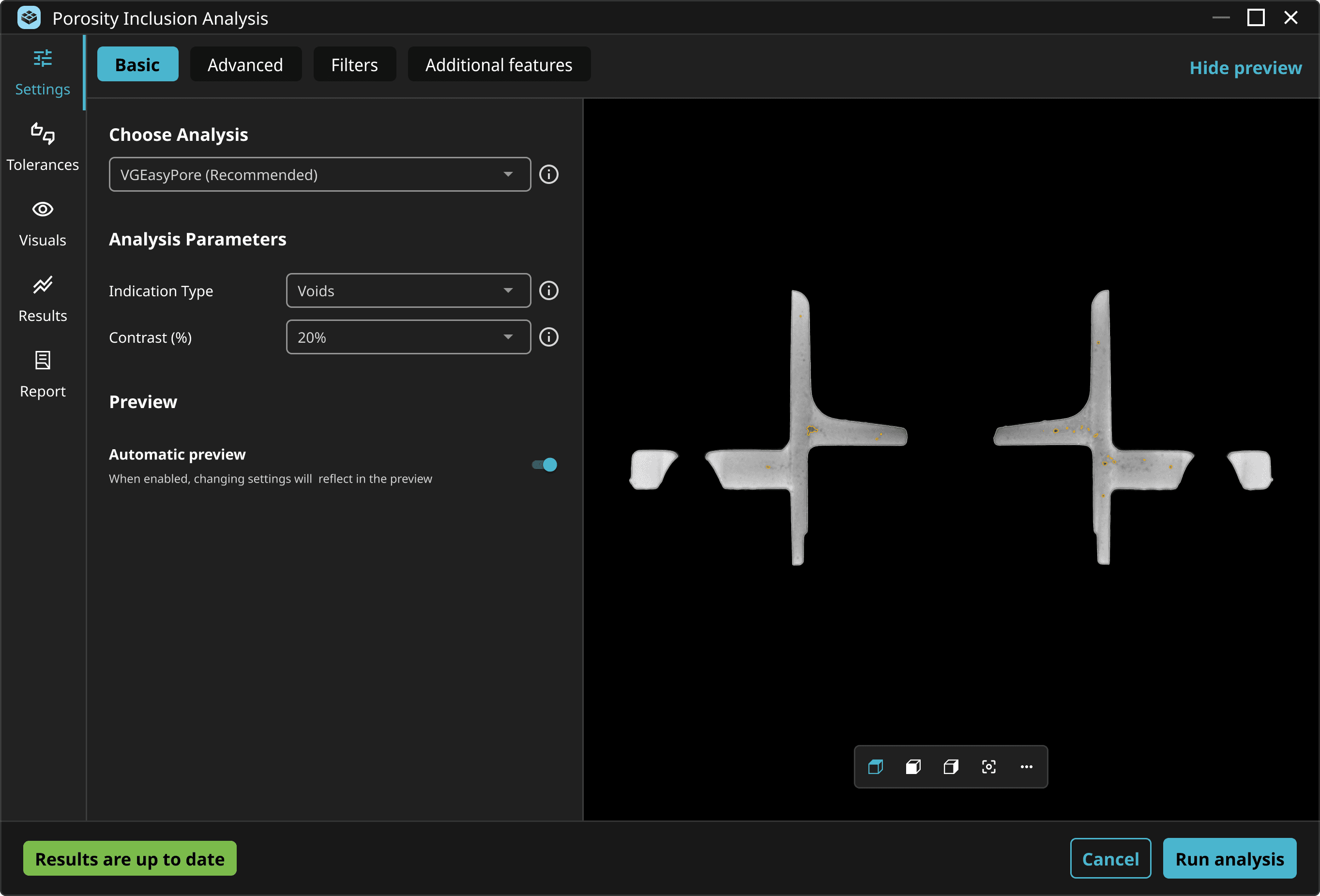Show info for Choose Analysis dropdown
The height and width of the screenshot is (896, 1320).
pyautogui.click(x=549, y=174)
